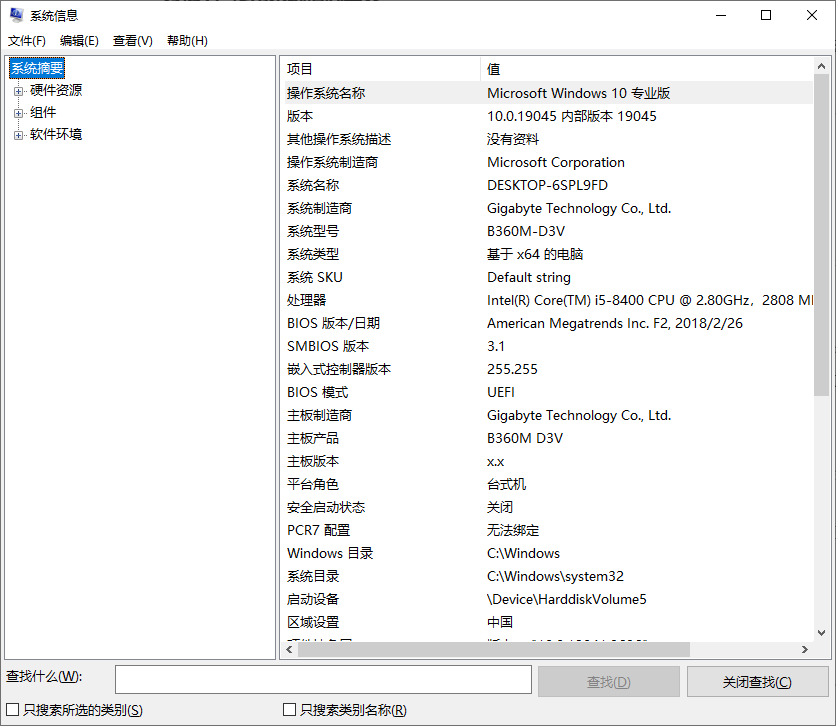Screen dimensions: 836x726
Task: Click the horizontal scrollbar right arrow
Action: 806,649
